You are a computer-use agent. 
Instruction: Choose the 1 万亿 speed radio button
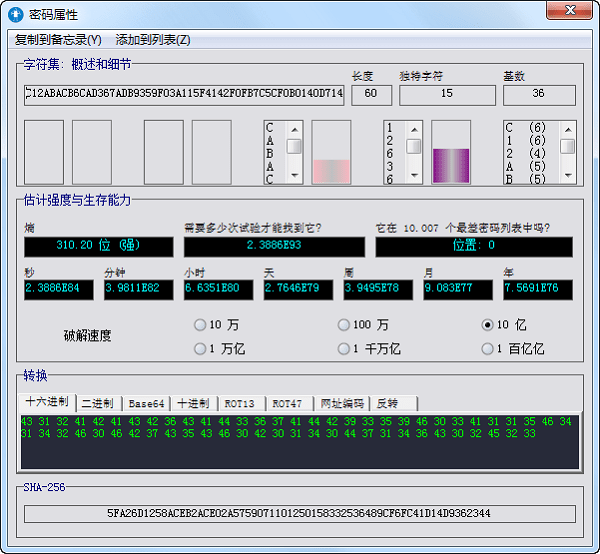(x=200, y=349)
